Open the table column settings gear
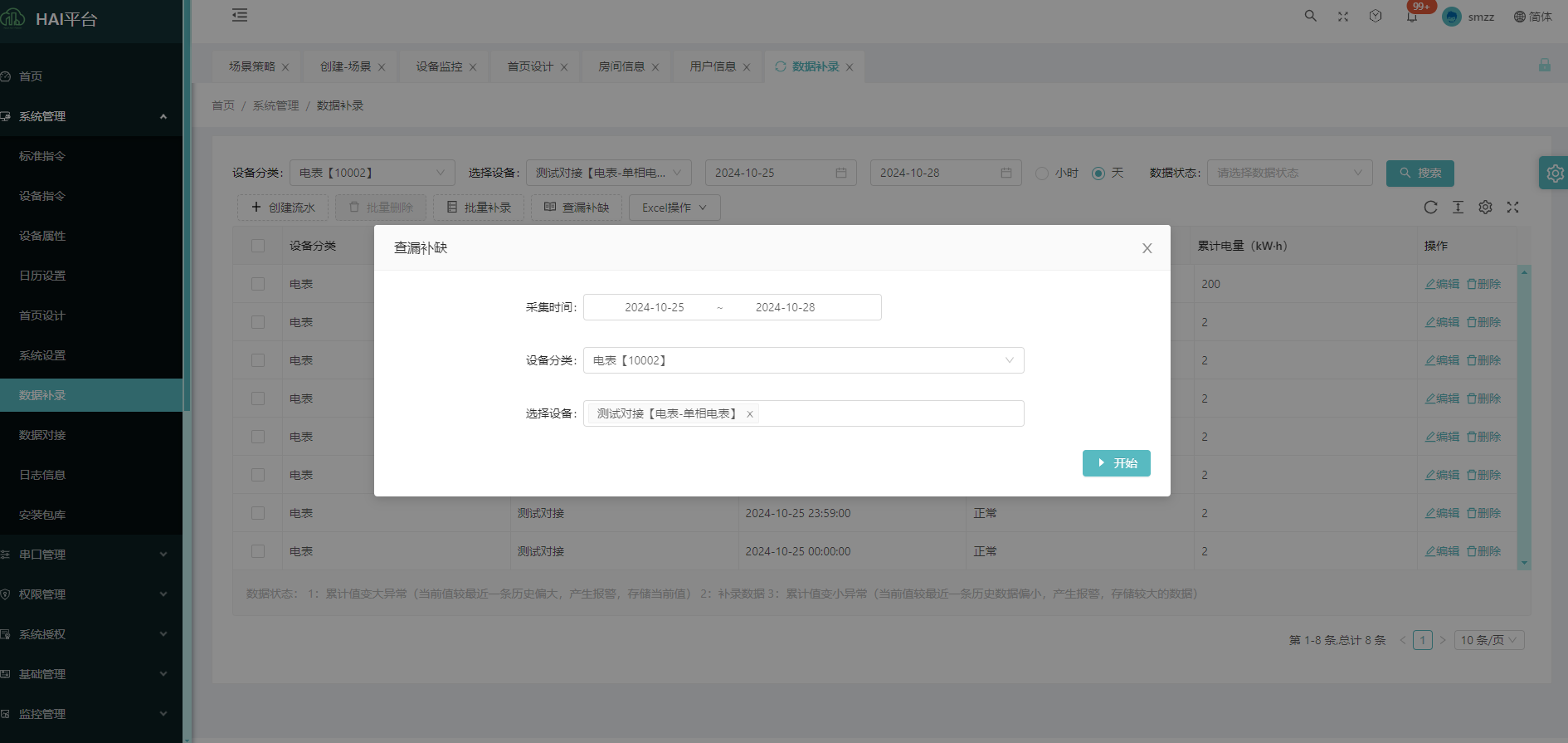Screen dimensions: 1568x743 coord(1485,208)
